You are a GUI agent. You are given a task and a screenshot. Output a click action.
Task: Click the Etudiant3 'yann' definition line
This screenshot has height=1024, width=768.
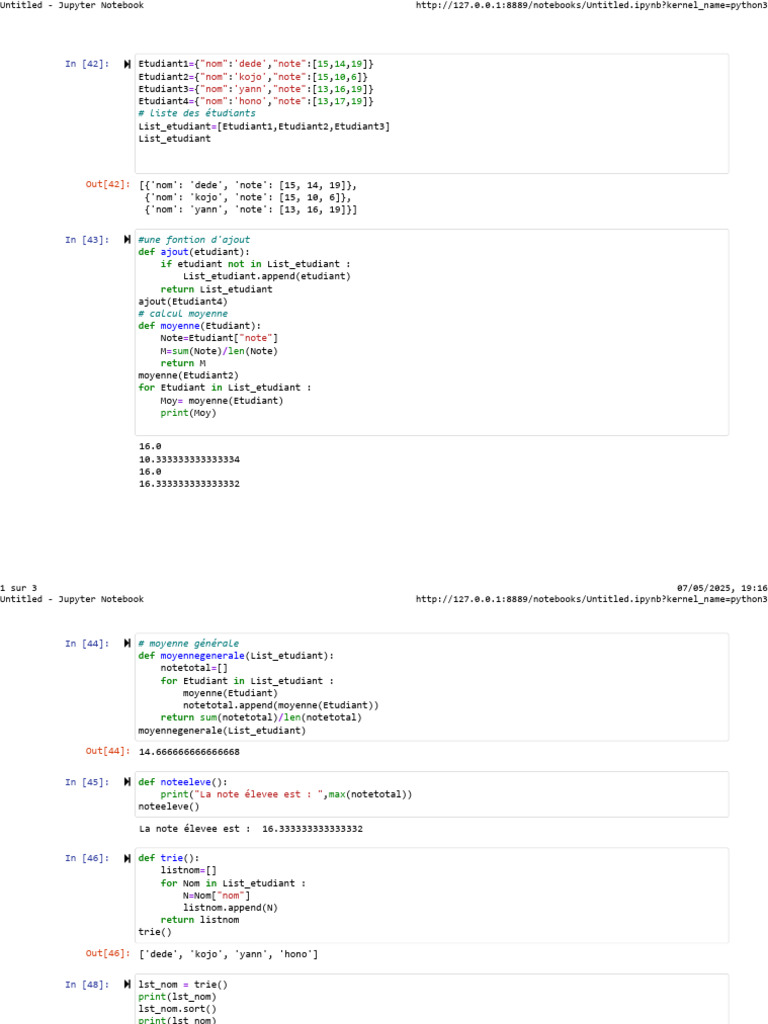click(x=256, y=89)
